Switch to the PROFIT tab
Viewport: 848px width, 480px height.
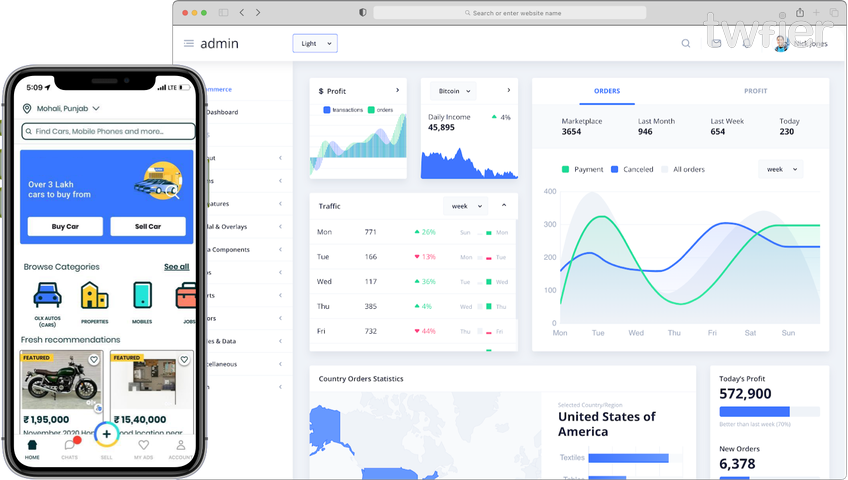tap(755, 91)
